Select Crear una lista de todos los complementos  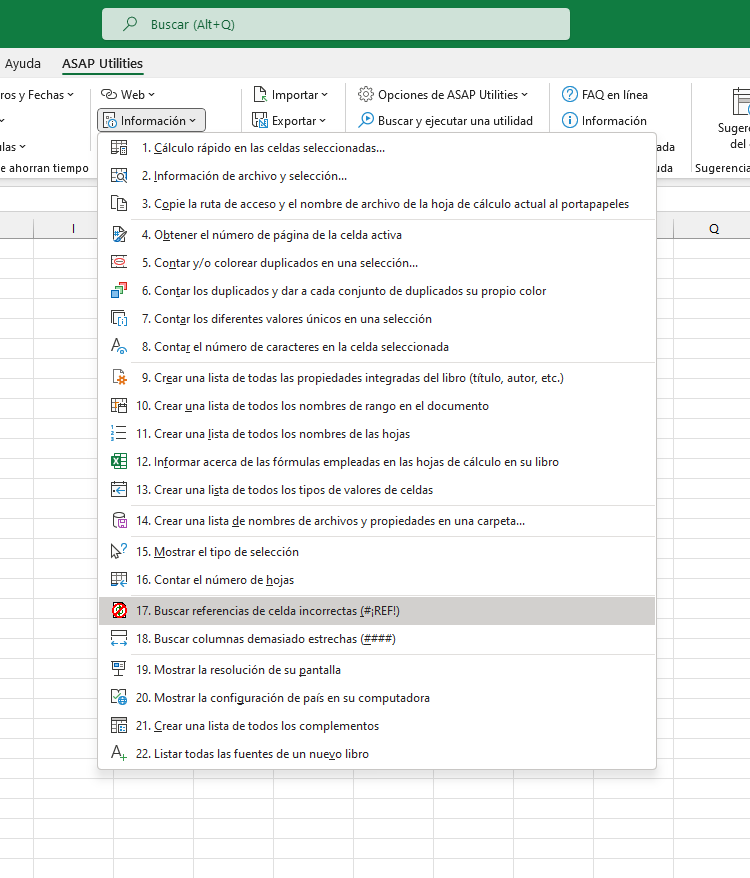[377, 726]
